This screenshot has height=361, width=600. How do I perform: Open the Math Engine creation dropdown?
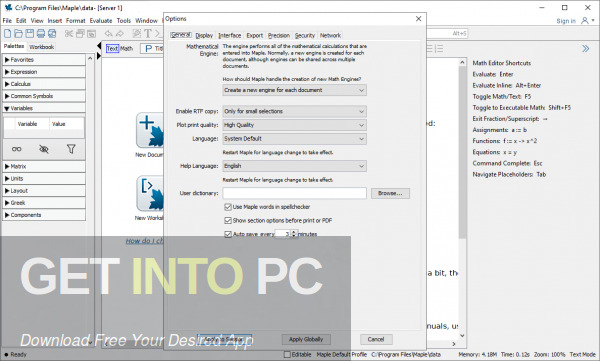(294, 90)
